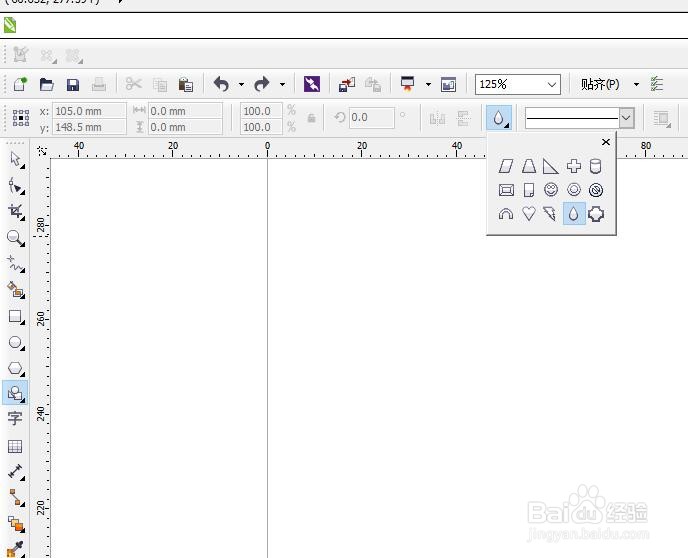The width and height of the screenshot is (688, 558).
Task: Select the Zoom magnifier tool
Action: point(16,238)
